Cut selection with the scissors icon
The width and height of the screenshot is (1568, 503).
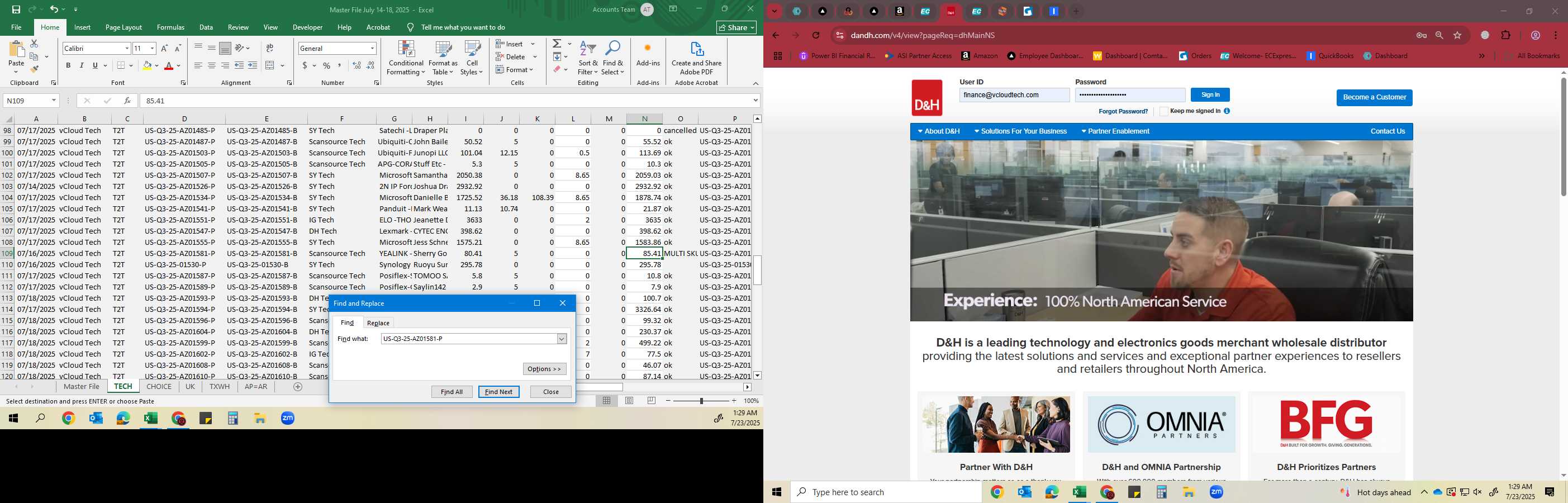34,44
